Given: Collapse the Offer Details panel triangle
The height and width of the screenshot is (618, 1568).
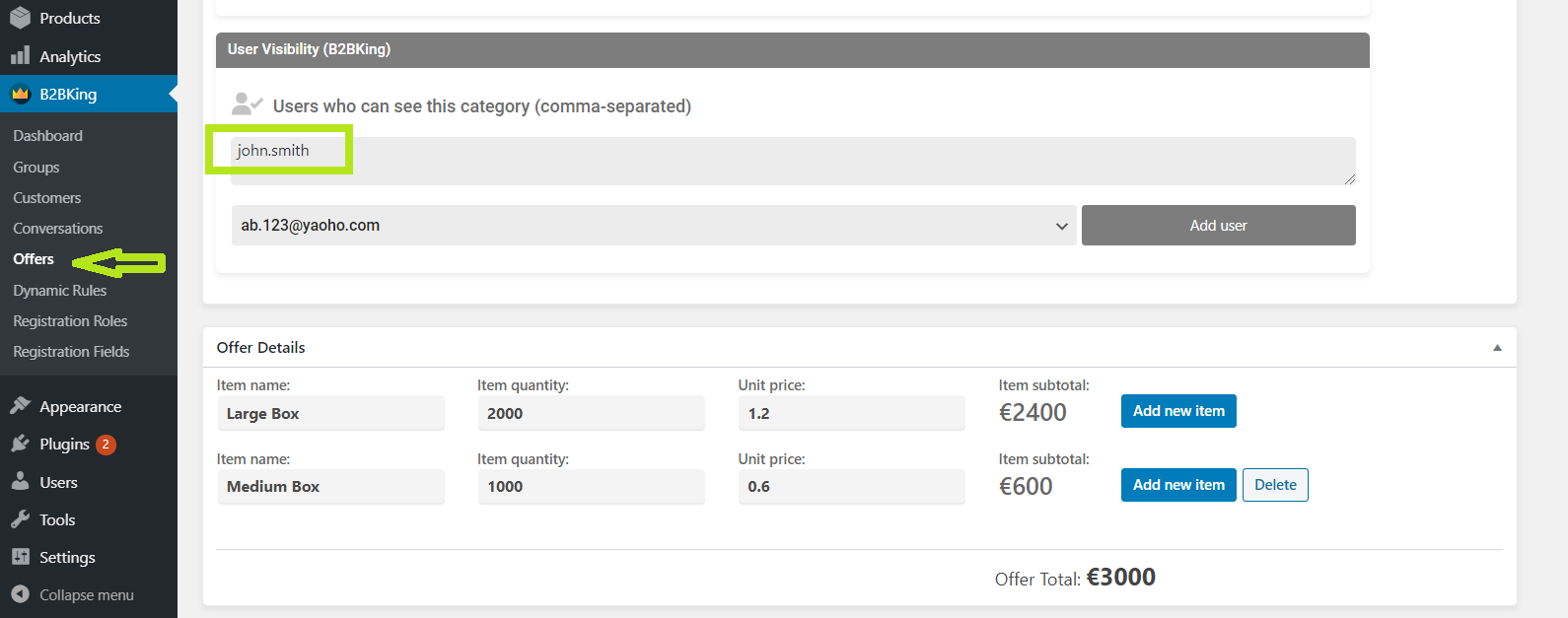Looking at the screenshot, I should tap(1497, 348).
